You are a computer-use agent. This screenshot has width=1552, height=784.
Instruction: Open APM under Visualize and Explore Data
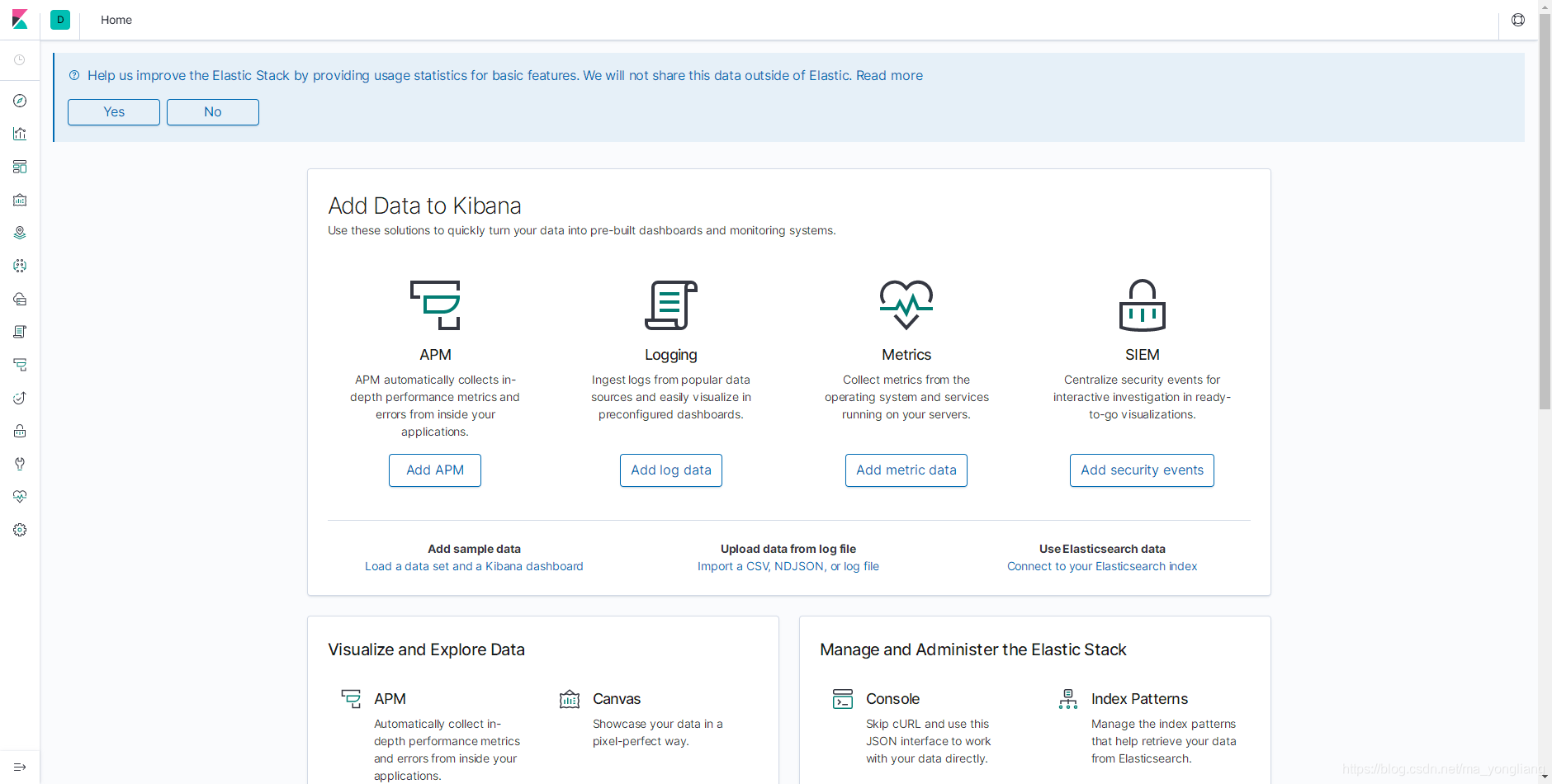click(390, 699)
